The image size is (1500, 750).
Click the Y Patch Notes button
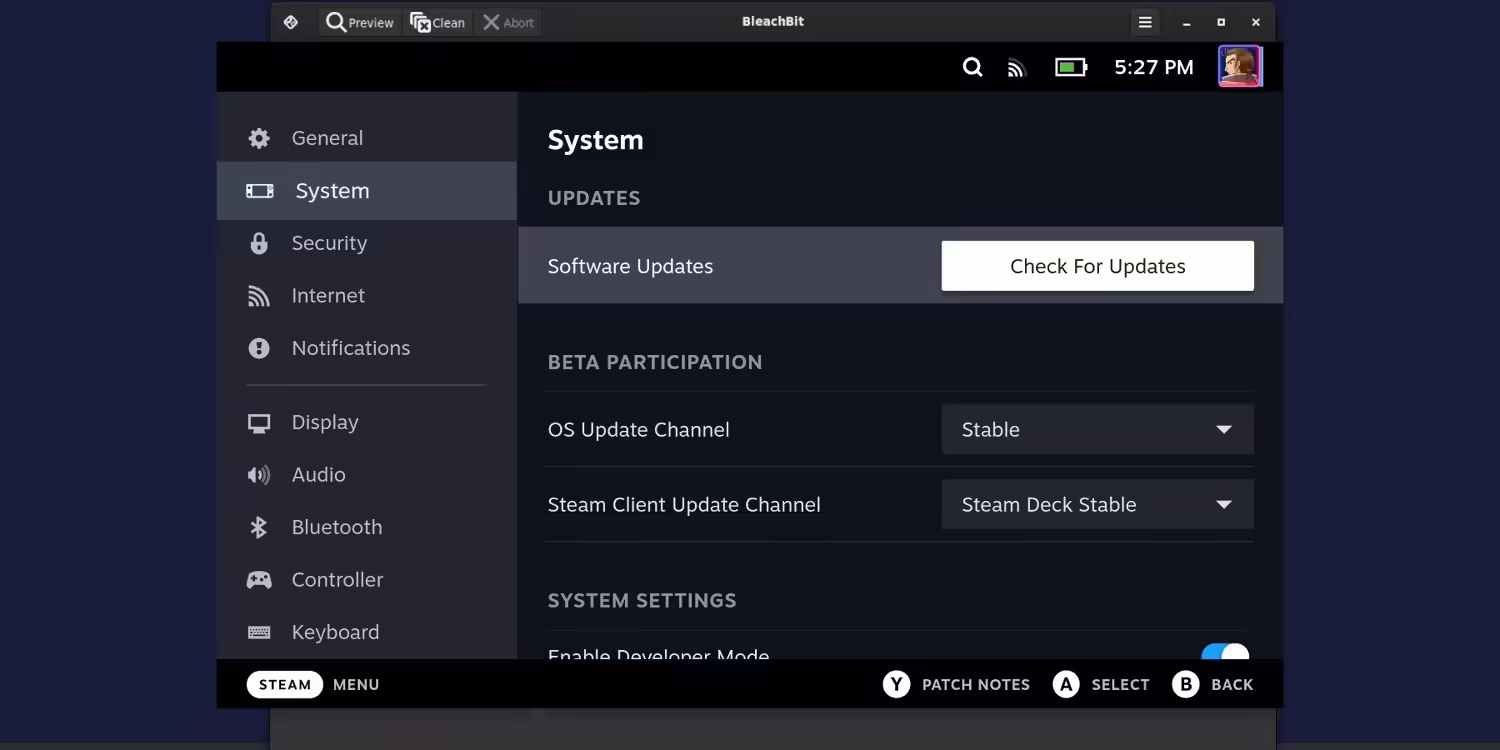956,685
